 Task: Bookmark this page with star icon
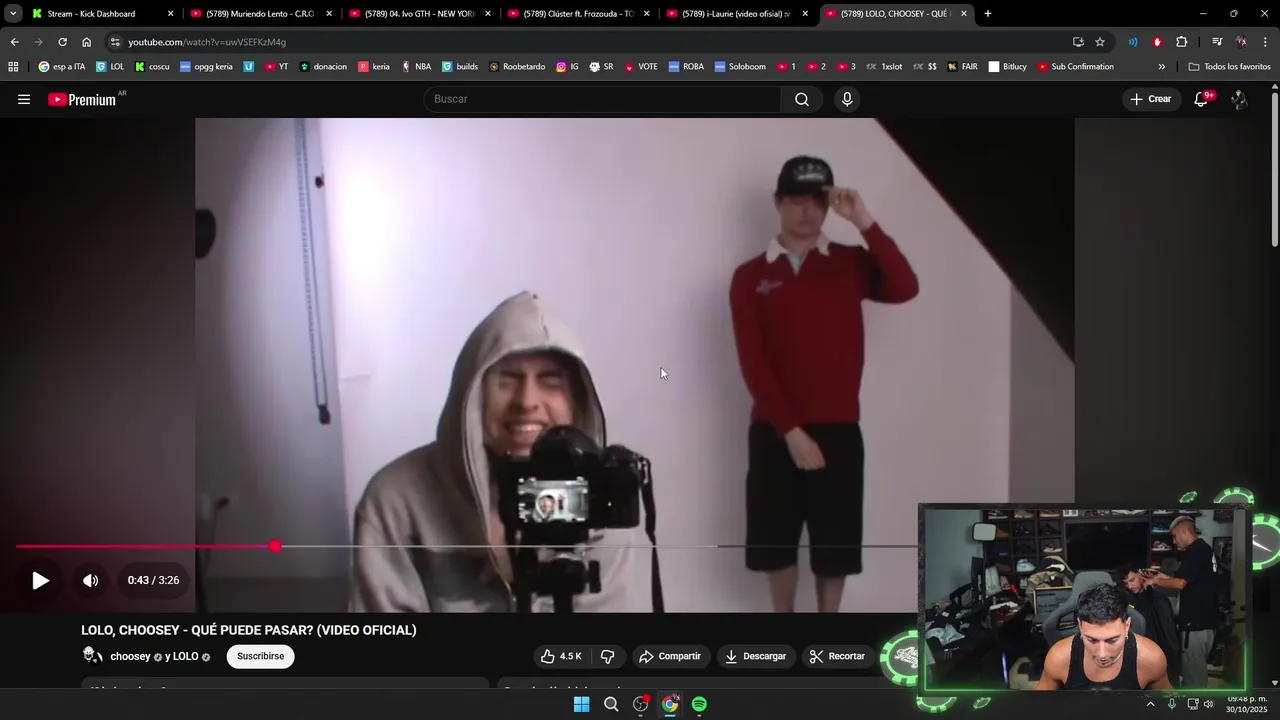point(1100,42)
